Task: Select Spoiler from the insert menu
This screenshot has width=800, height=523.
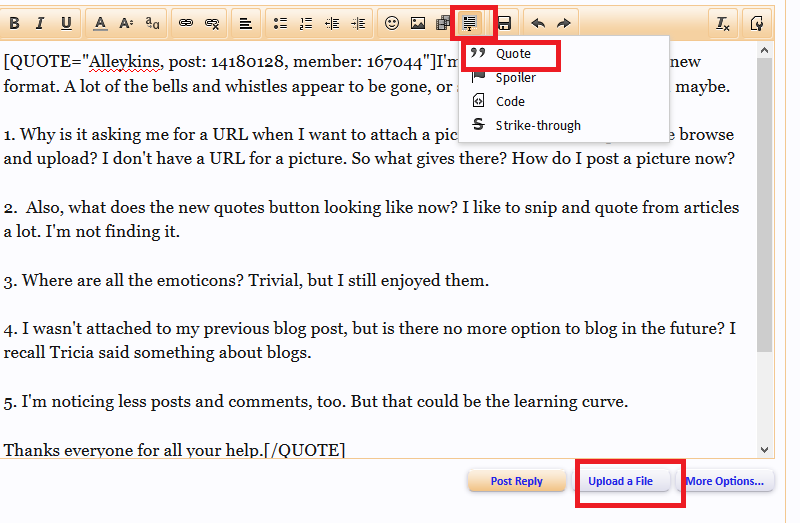Action: [x=516, y=78]
